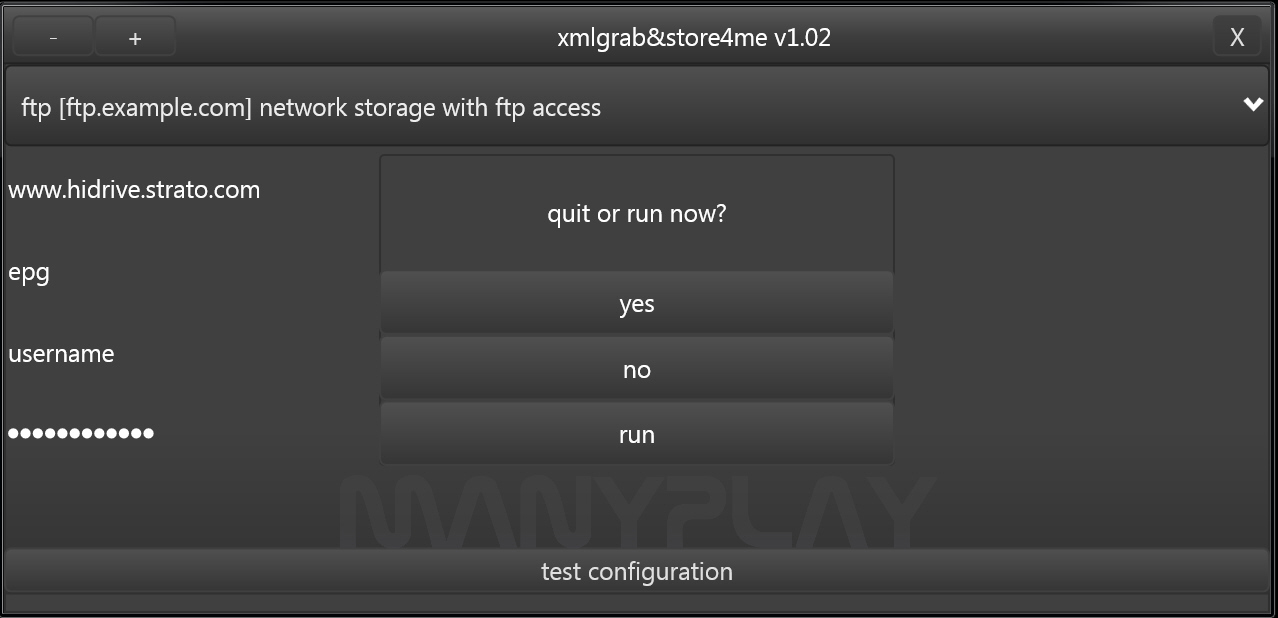This screenshot has height=618, width=1278.
Task: Click the plus button in title bar
Action: pos(135,38)
